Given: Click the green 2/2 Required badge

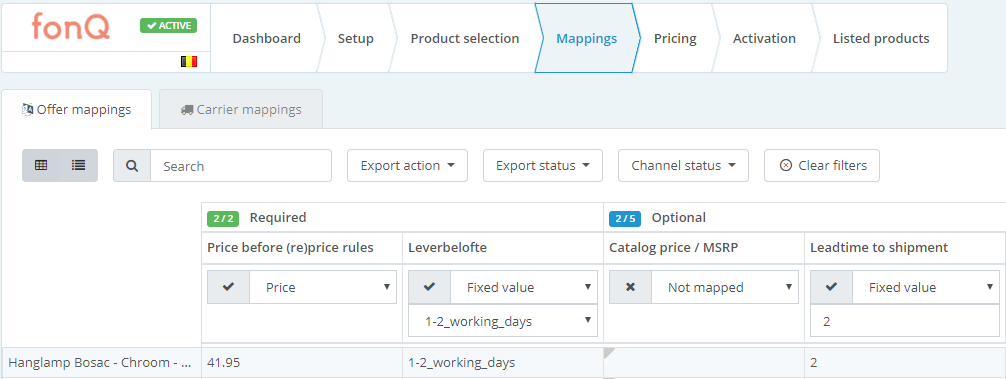Looking at the screenshot, I should point(223,218).
